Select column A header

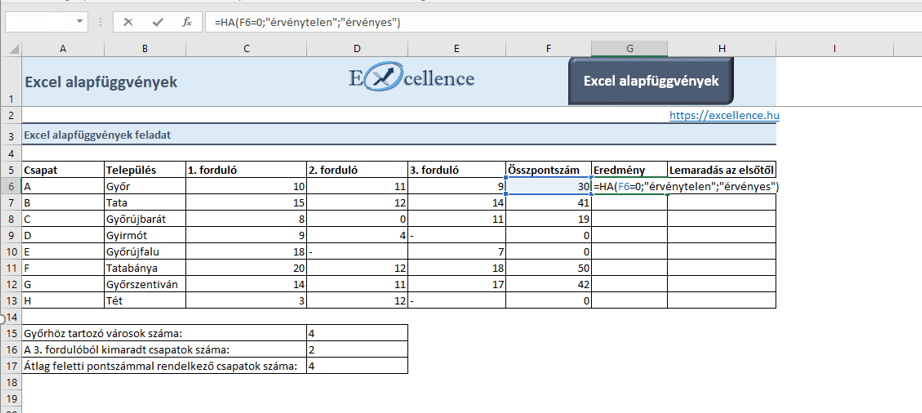click(63, 49)
